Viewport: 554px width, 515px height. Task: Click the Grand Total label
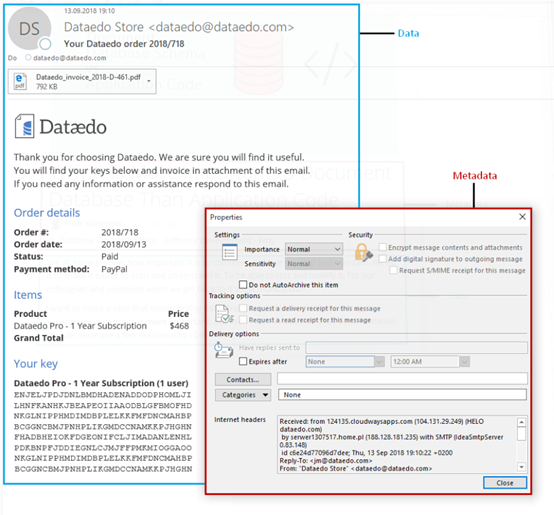click(x=39, y=338)
